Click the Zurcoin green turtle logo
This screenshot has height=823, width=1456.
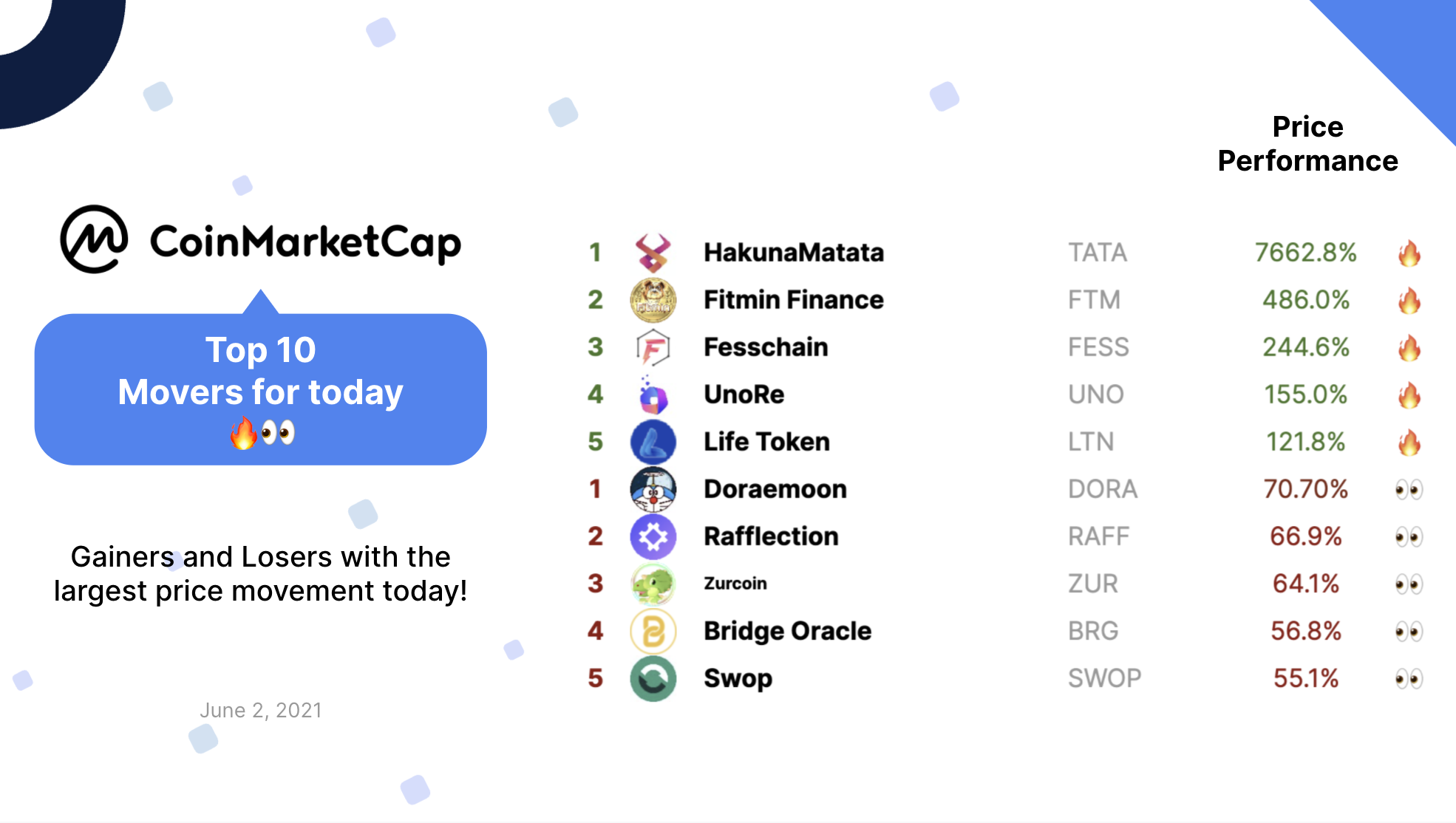click(x=653, y=584)
